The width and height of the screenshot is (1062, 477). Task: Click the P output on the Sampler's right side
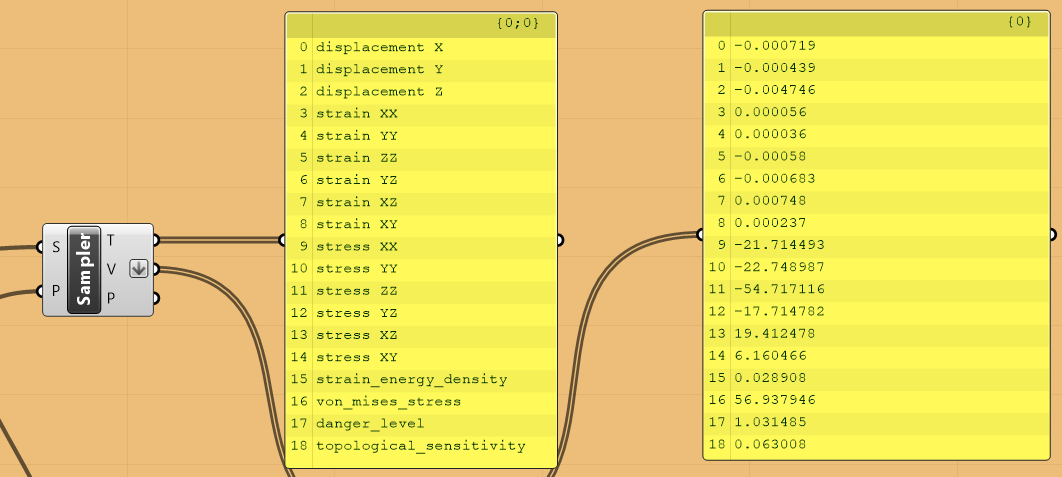pyautogui.click(x=110, y=297)
